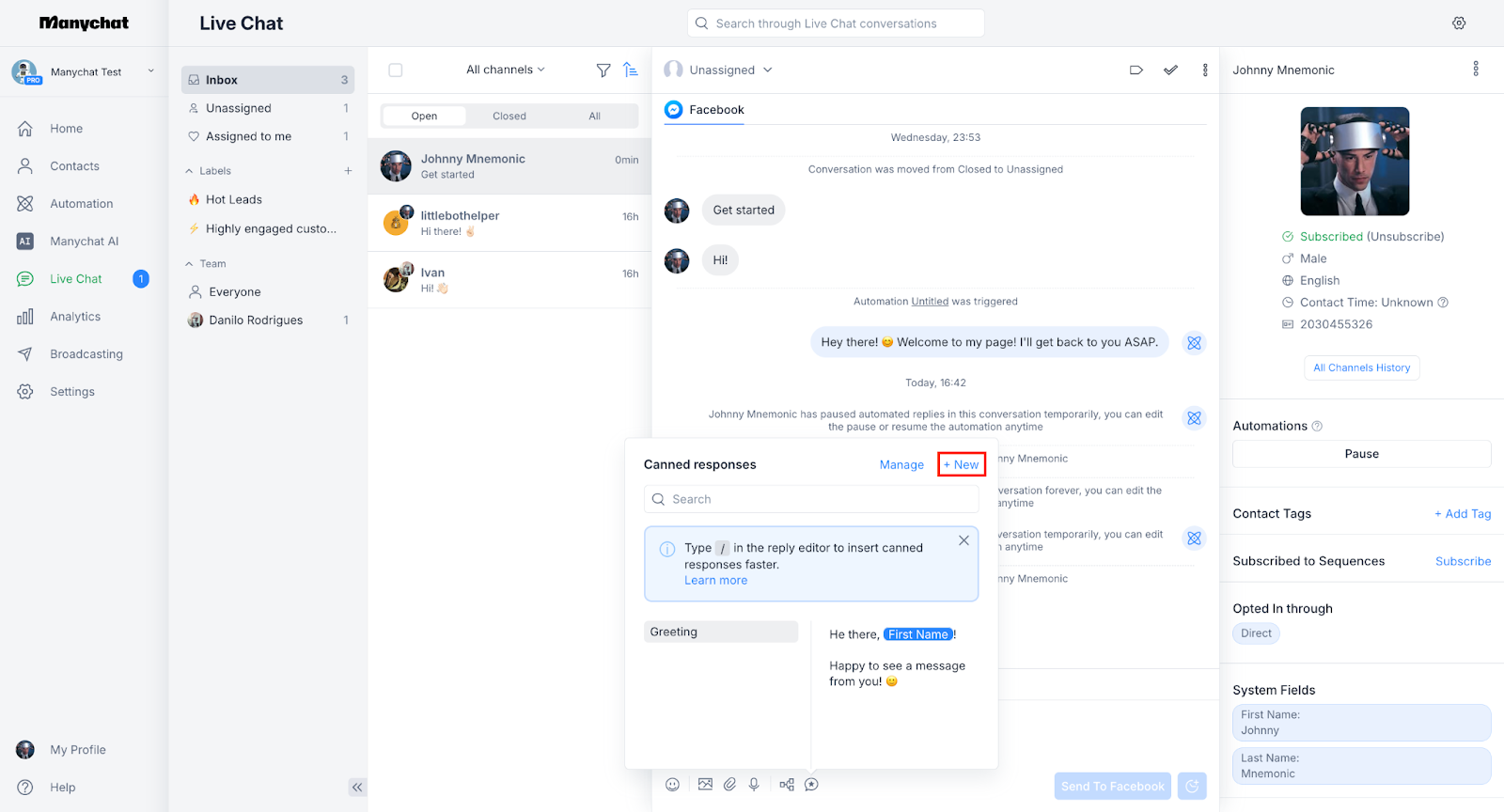The width and height of the screenshot is (1504, 812).
Task: Open Broadcasting in the left navigation
Action: click(x=86, y=354)
